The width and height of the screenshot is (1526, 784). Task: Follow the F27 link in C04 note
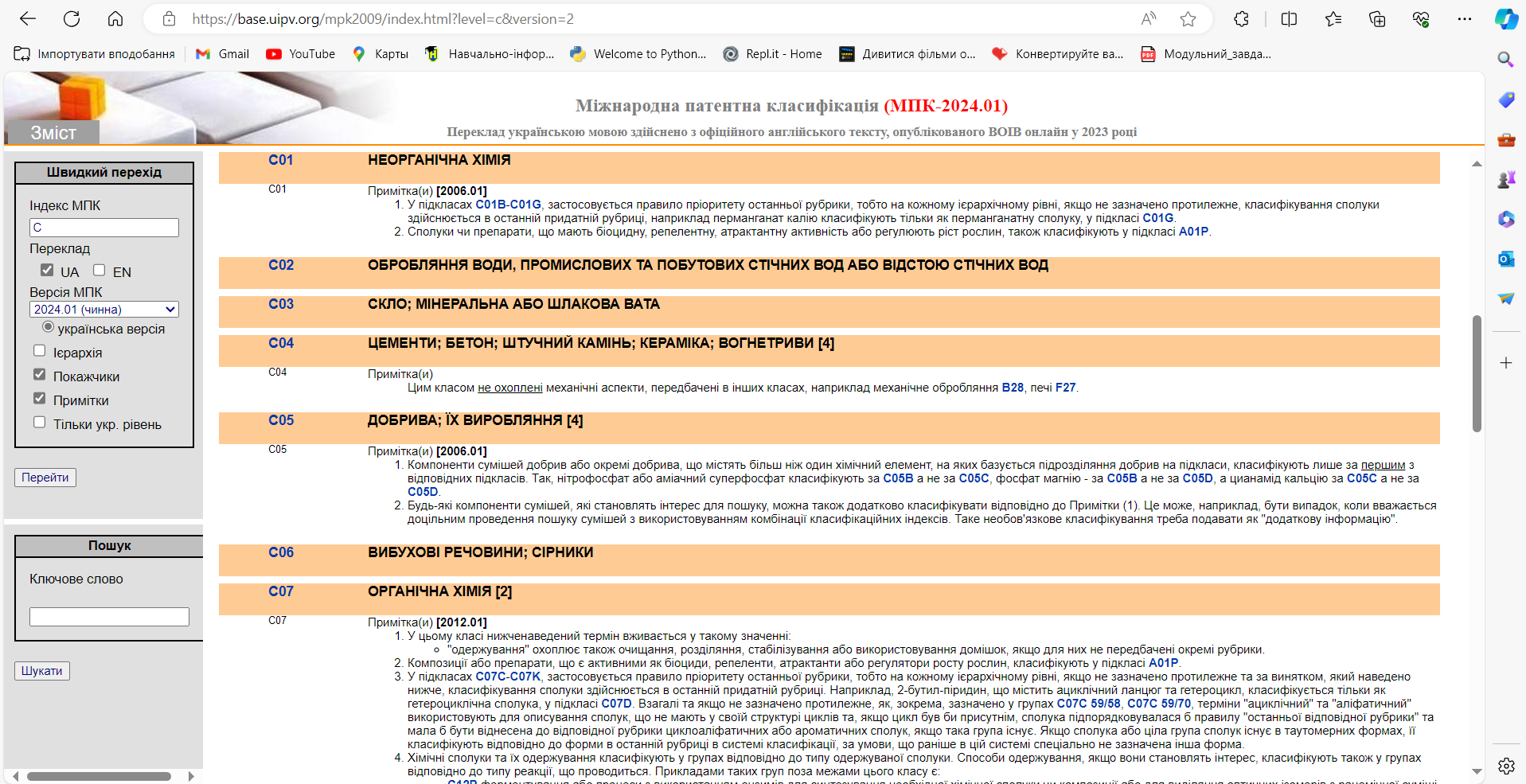click(1065, 388)
